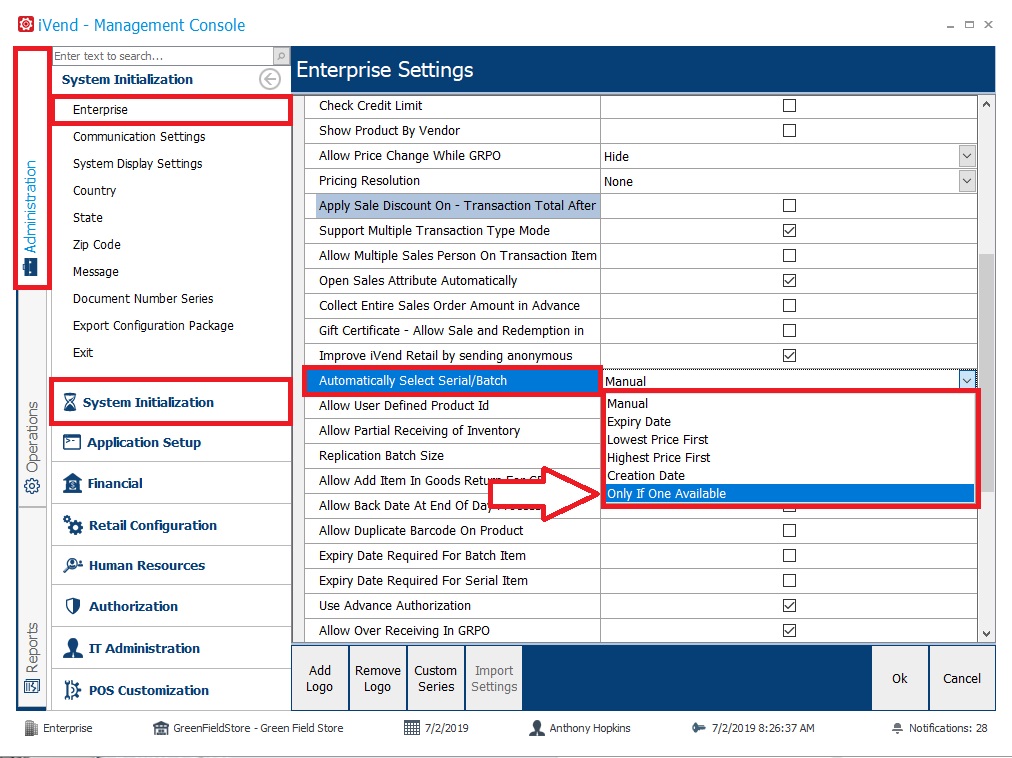Select the Automatically Select Serial/Batch row
The width and height of the screenshot is (1012, 758).
(452, 381)
